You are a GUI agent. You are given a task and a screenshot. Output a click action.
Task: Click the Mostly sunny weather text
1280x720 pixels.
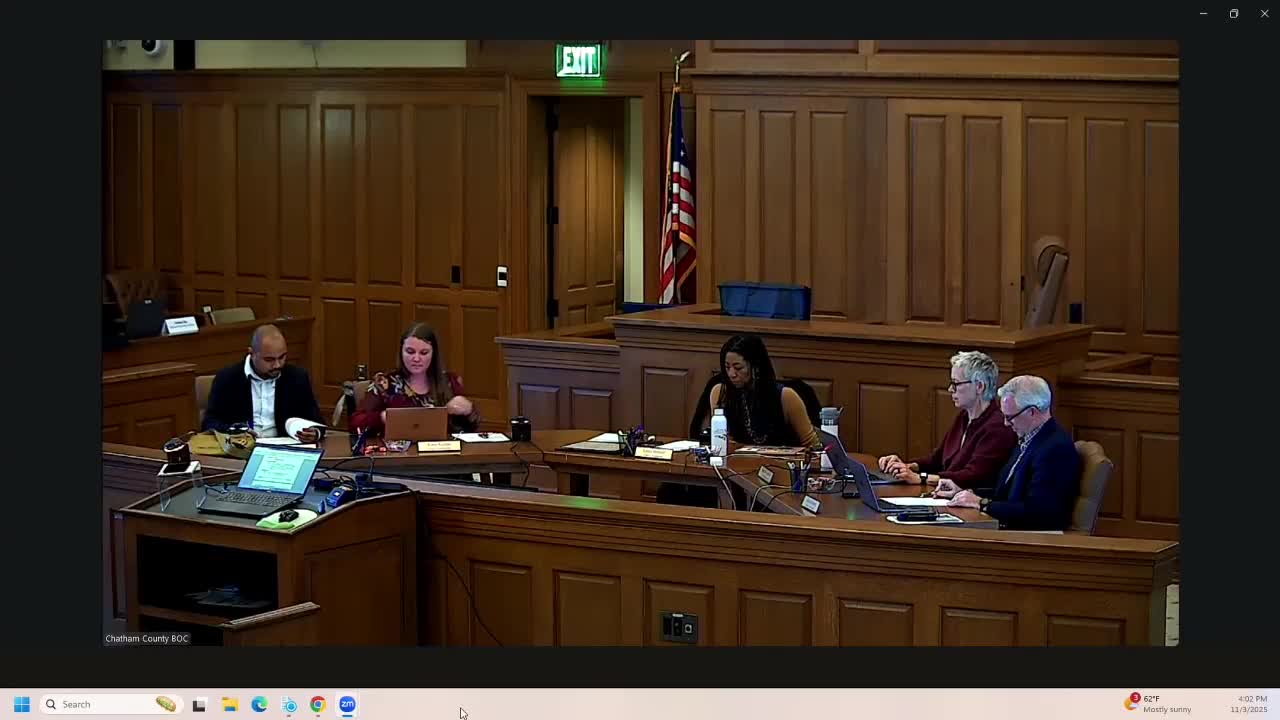coord(1166,709)
